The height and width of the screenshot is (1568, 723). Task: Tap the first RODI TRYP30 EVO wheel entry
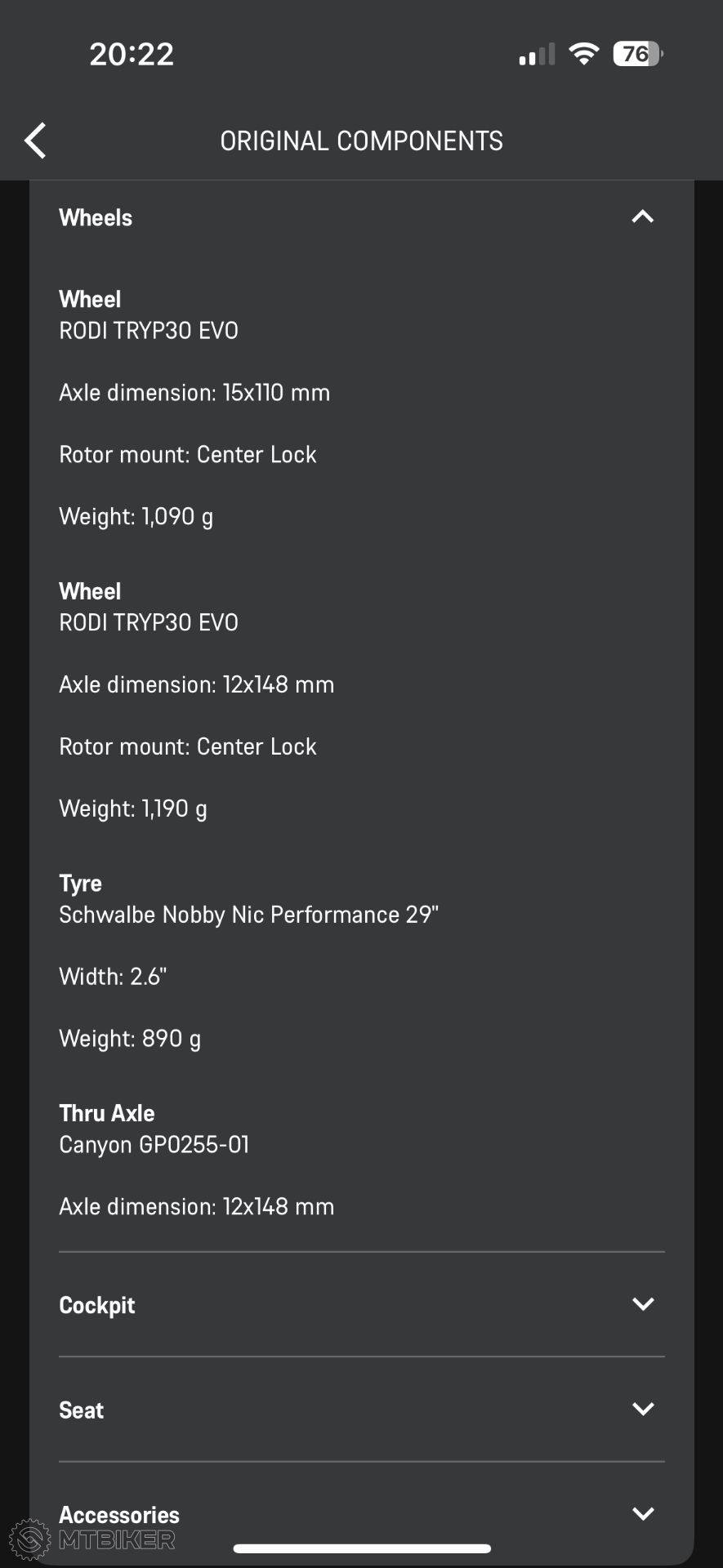click(x=149, y=331)
